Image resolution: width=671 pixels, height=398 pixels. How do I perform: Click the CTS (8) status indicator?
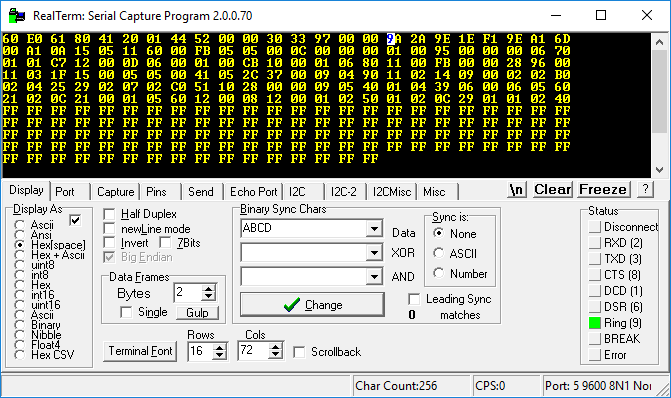[x=595, y=275]
